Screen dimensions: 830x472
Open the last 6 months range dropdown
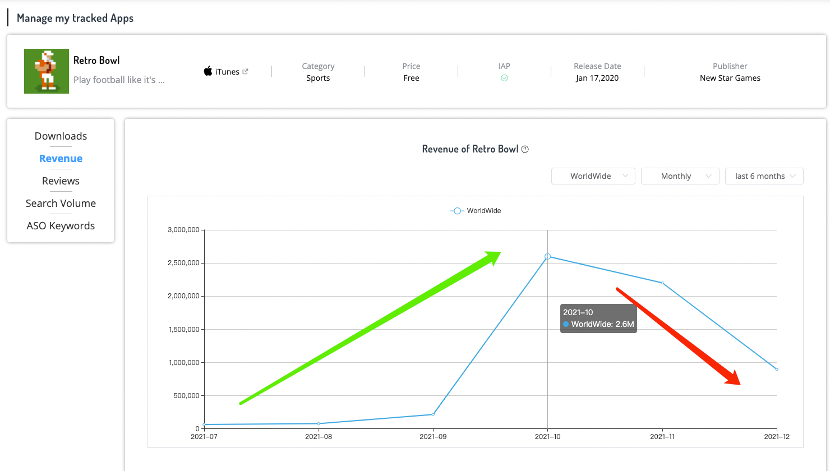[x=764, y=176]
